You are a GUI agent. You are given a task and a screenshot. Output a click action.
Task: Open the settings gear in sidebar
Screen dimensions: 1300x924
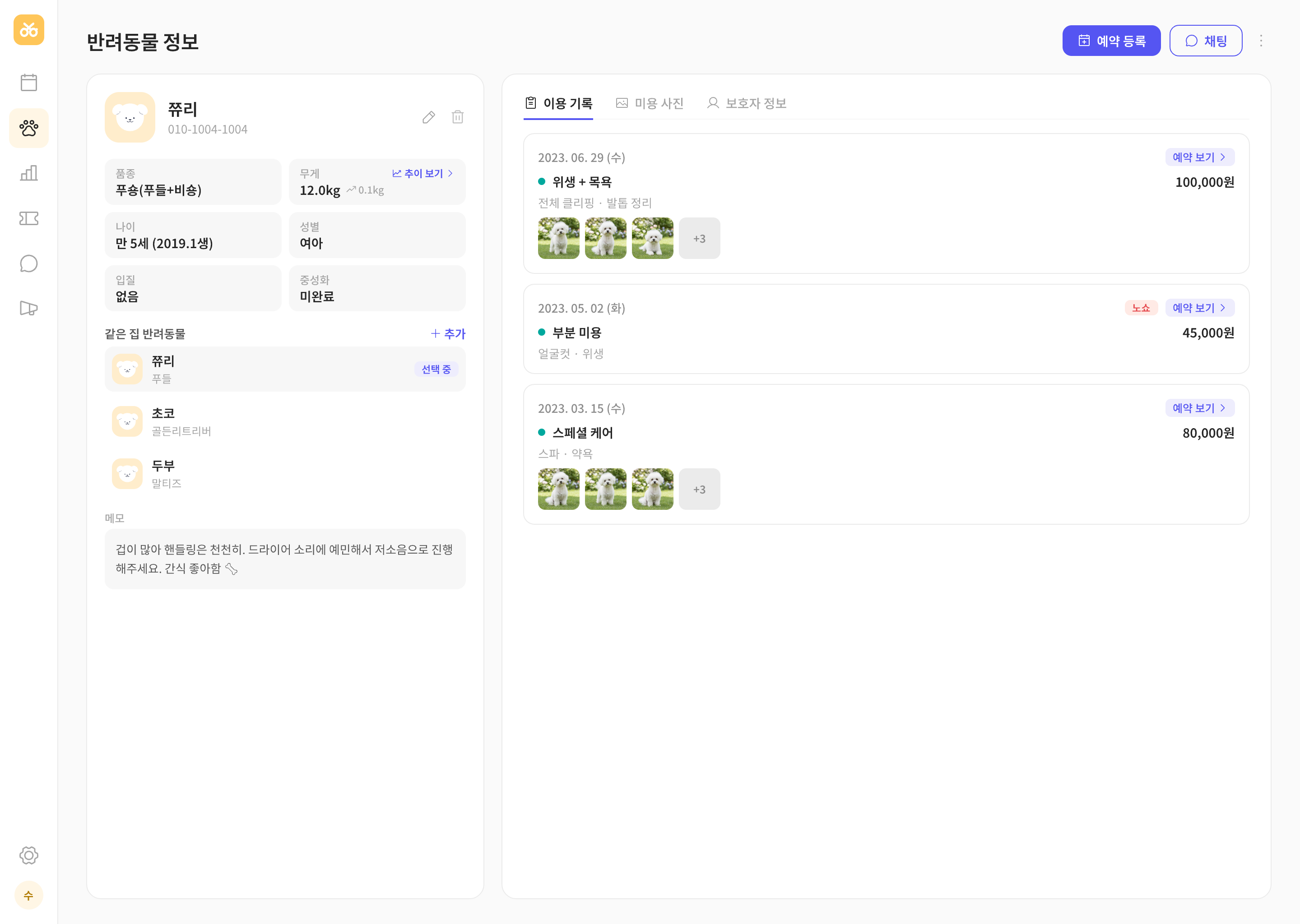(28, 855)
